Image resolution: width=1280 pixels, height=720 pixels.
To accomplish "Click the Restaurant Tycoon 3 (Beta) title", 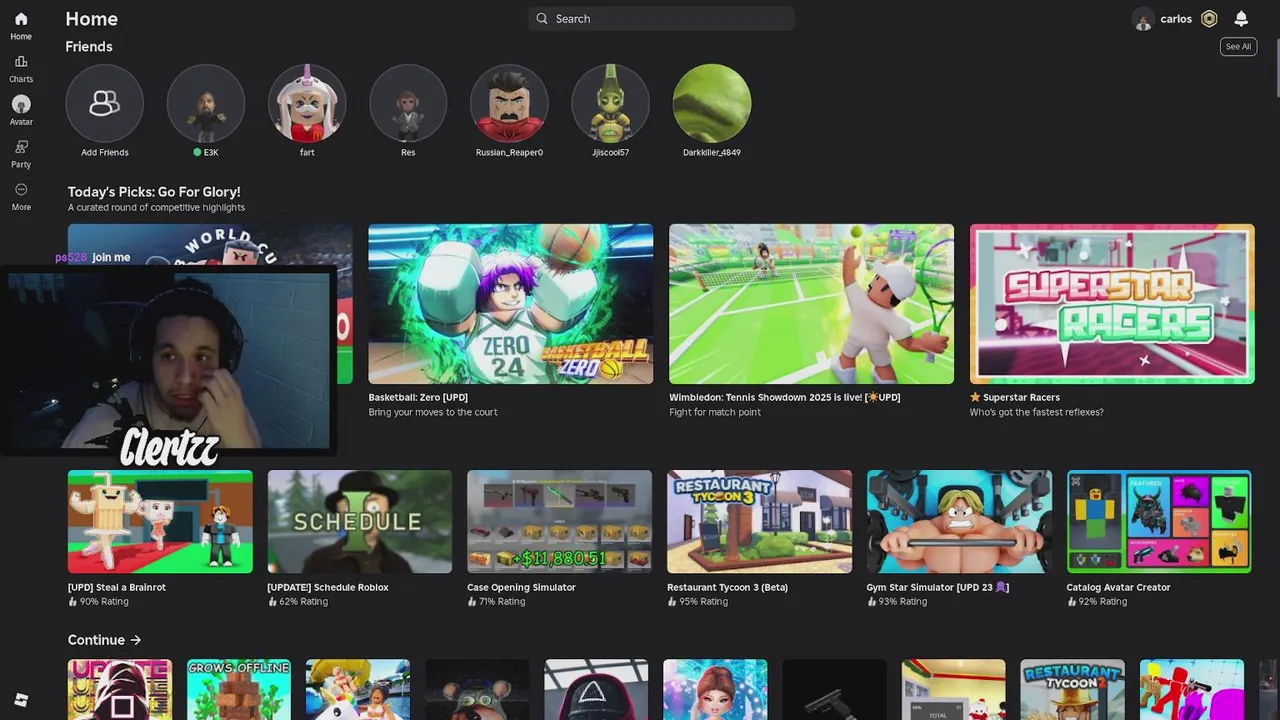I will pos(727,587).
